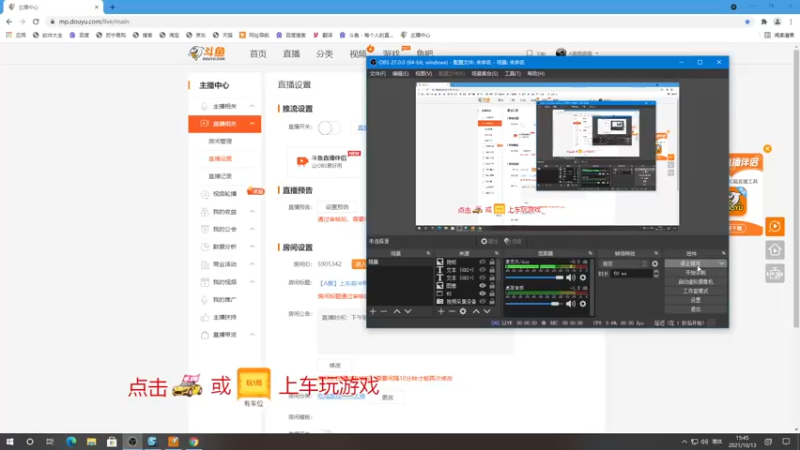
Task: Click orange play icon on Douyu right sidebar
Action: pyautogui.click(x=774, y=227)
